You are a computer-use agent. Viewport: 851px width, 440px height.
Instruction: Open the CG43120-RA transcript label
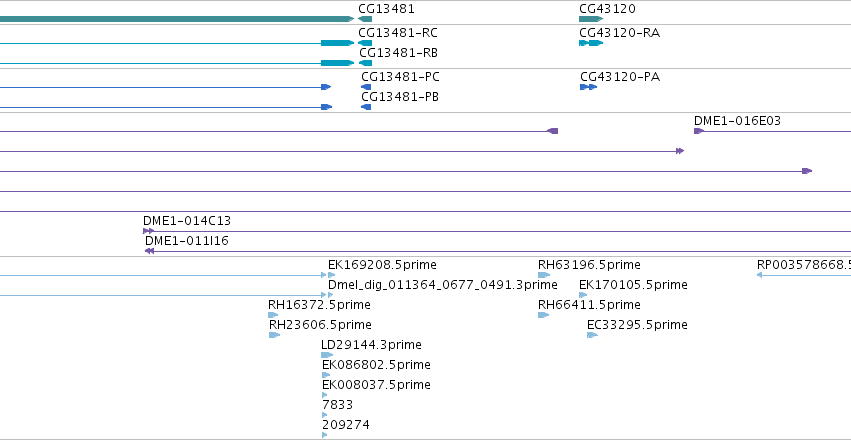620,33
